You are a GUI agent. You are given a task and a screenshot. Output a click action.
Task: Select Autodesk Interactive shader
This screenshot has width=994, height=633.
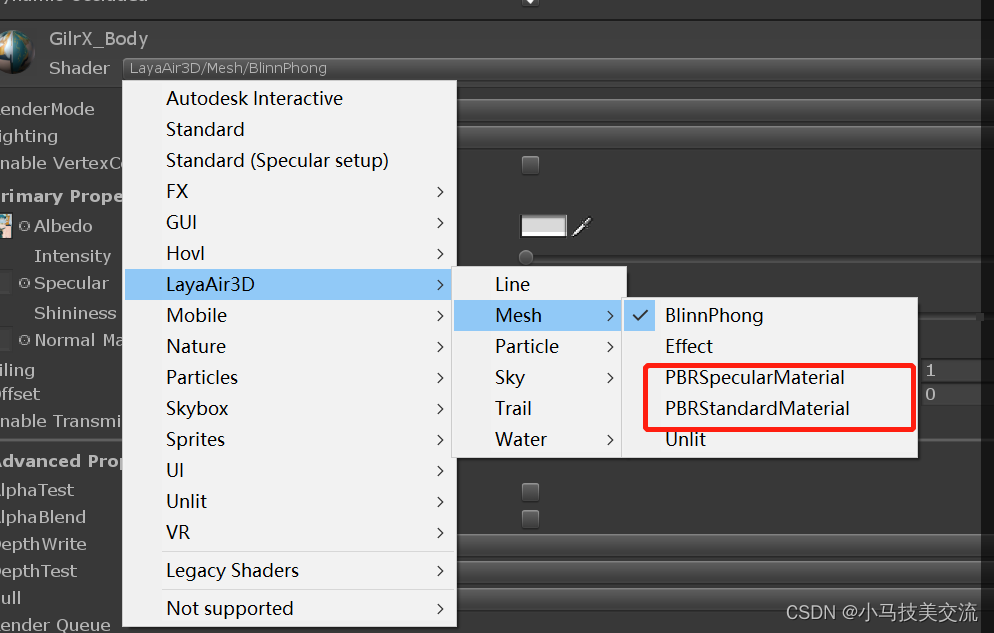tap(290, 98)
